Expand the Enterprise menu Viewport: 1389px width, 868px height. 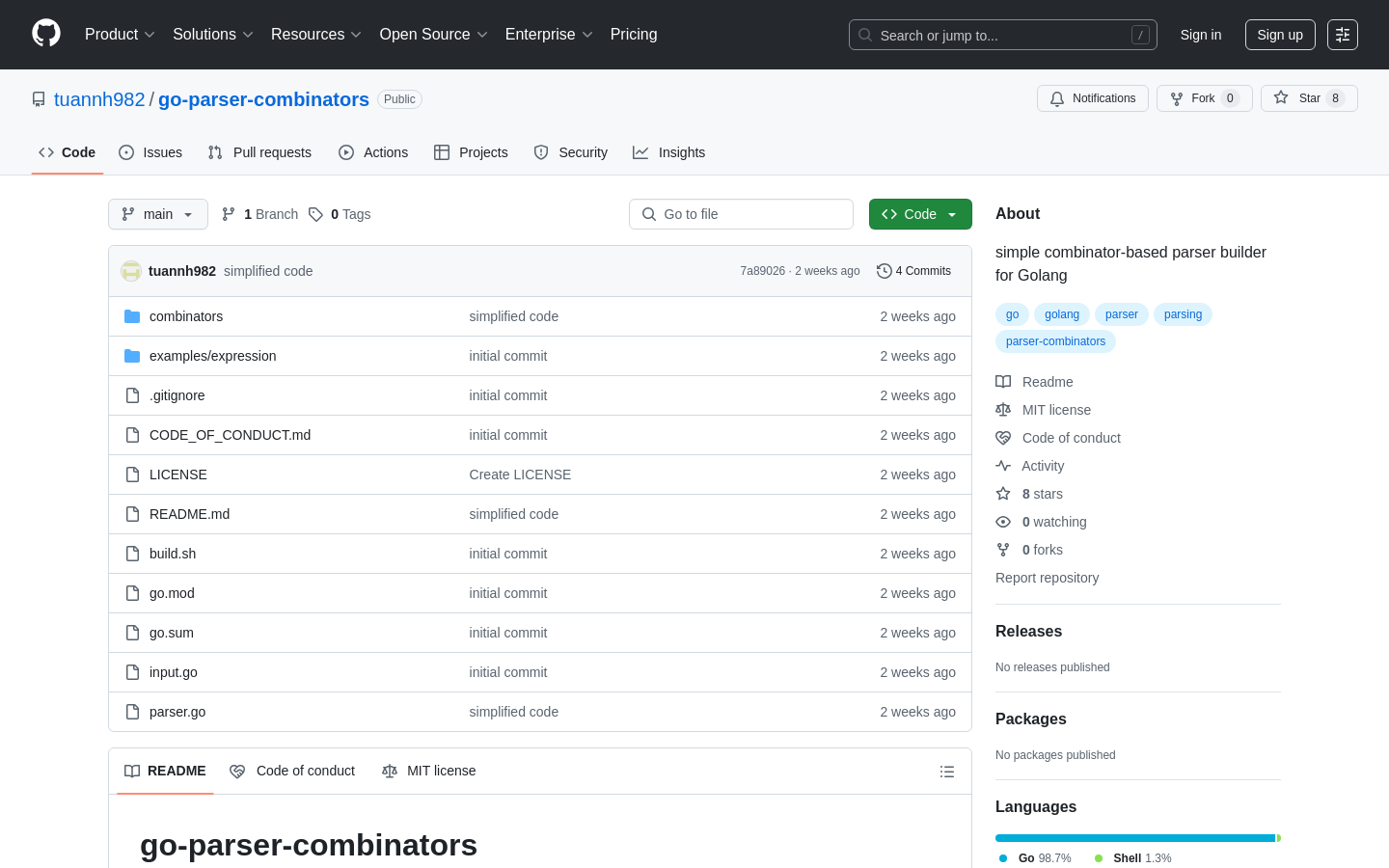point(549,35)
